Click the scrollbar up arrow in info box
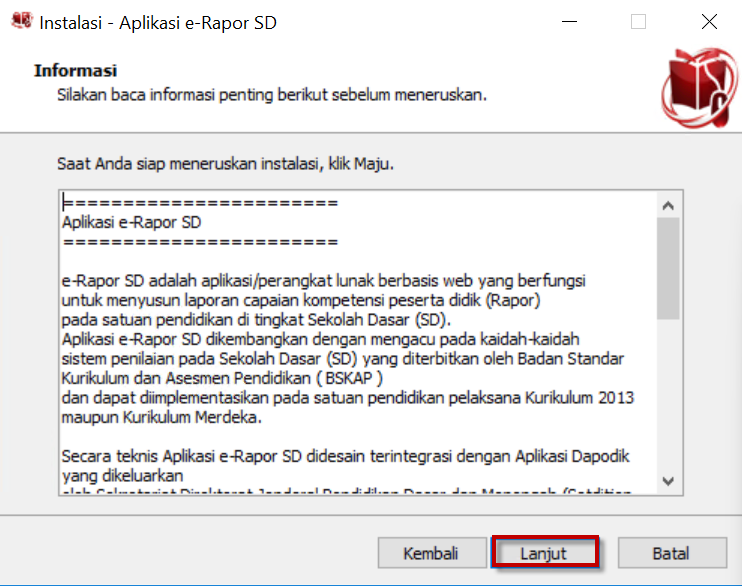This screenshot has width=742, height=586. pyautogui.click(x=668, y=205)
